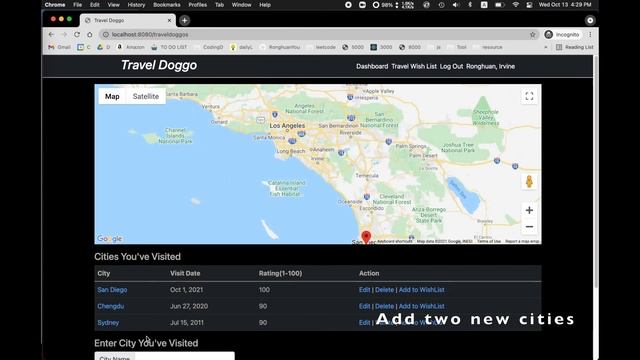
Task: Click Log Out in the navbar
Action: tap(451, 66)
